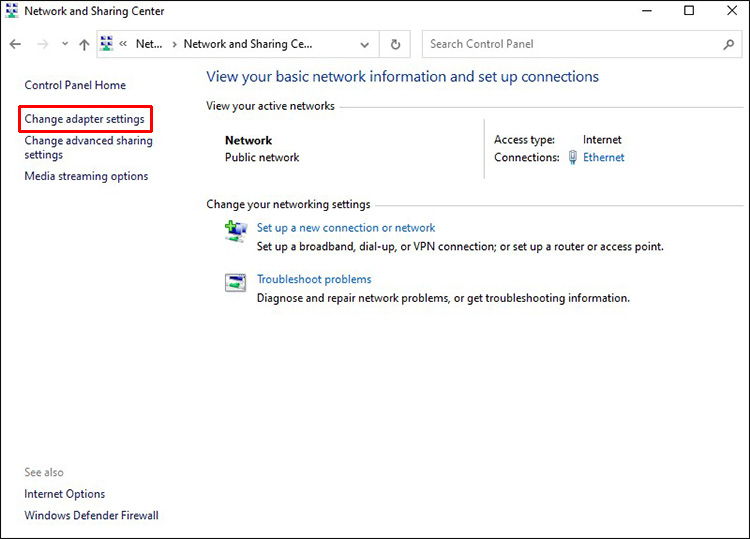The width and height of the screenshot is (750, 539).
Task: Open the Recent locations dropdown arrow
Action: pos(65,45)
